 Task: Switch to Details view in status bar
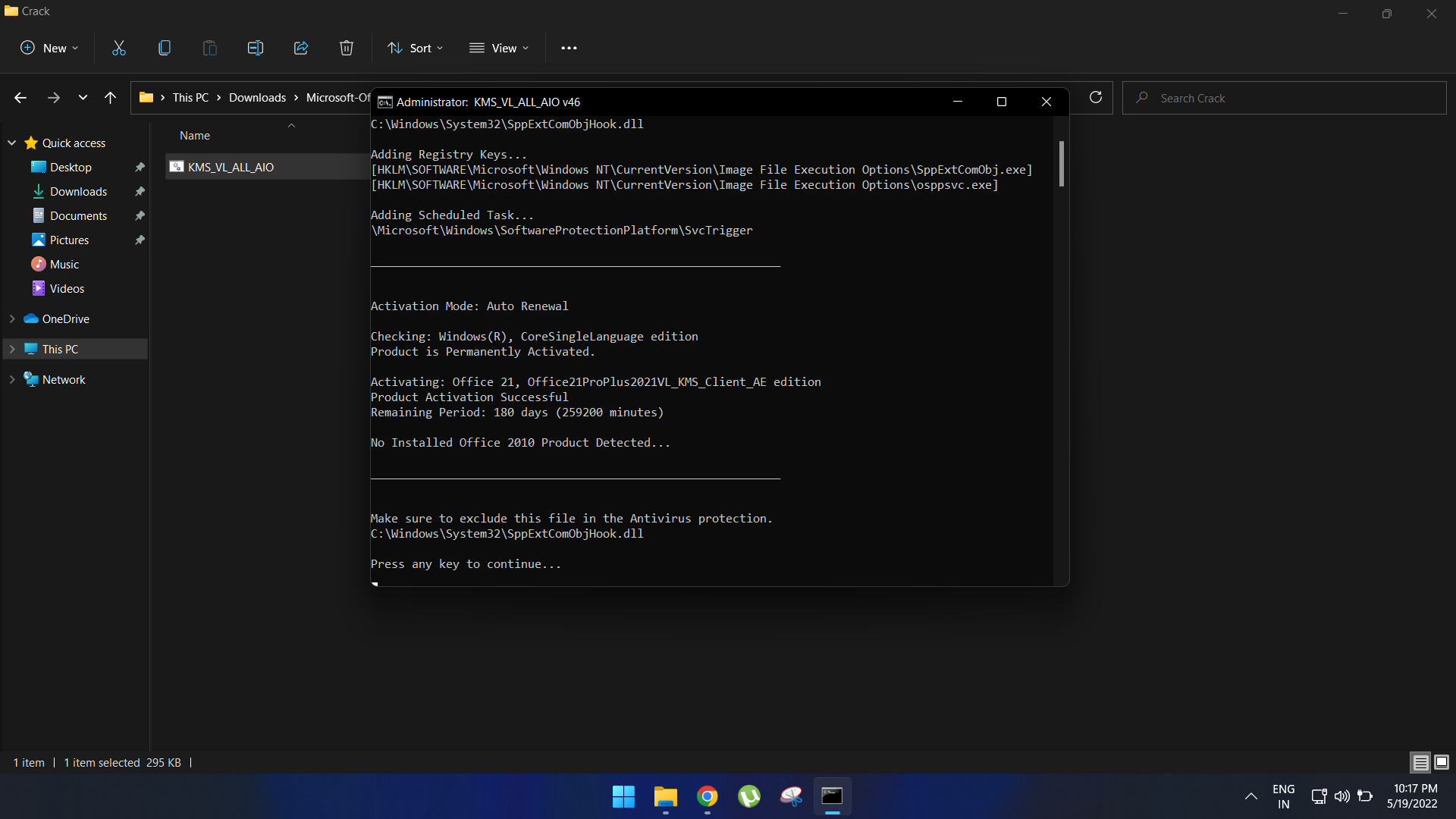[1420, 762]
